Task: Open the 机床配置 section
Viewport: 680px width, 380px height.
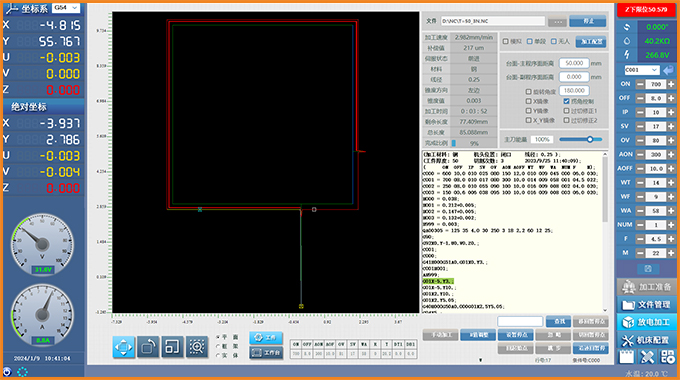Action: (x=647, y=341)
